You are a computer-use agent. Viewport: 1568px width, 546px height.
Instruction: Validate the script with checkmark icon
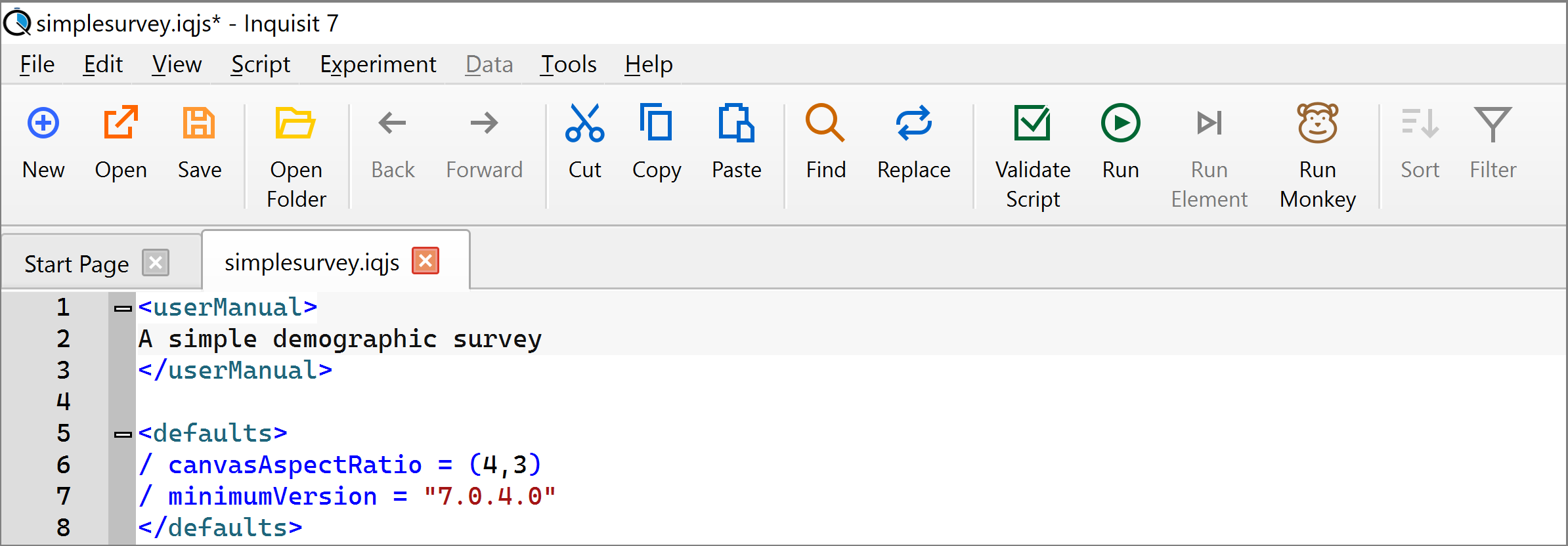click(1032, 123)
